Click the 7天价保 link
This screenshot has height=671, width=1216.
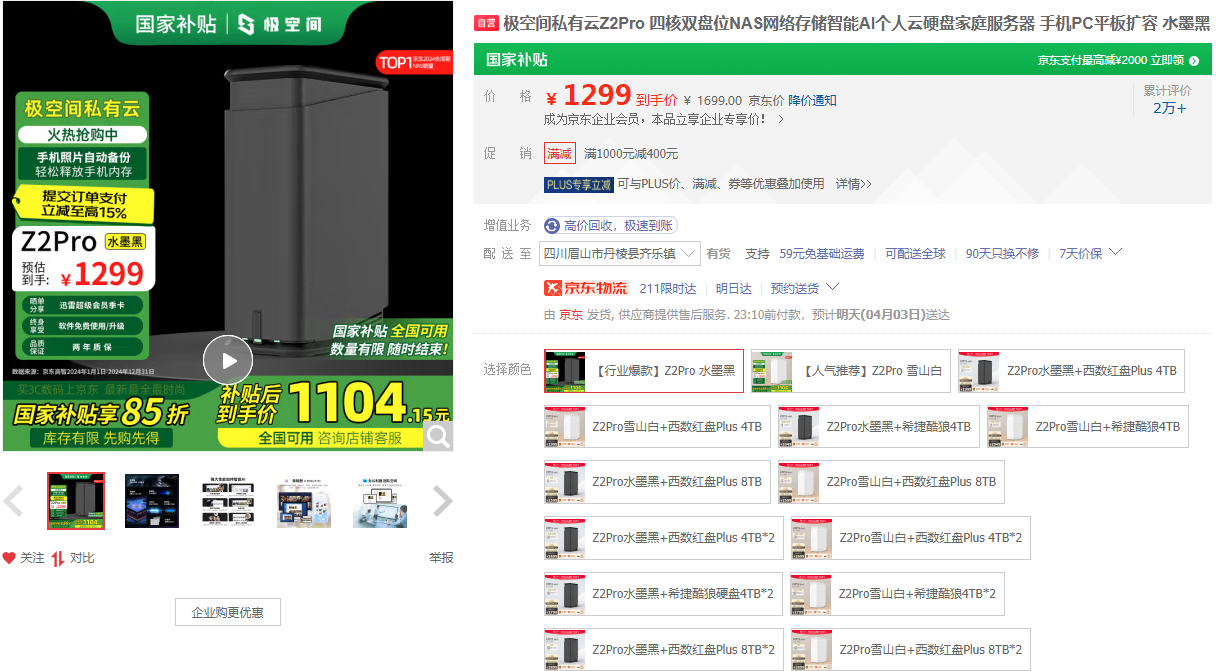point(1081,254)
